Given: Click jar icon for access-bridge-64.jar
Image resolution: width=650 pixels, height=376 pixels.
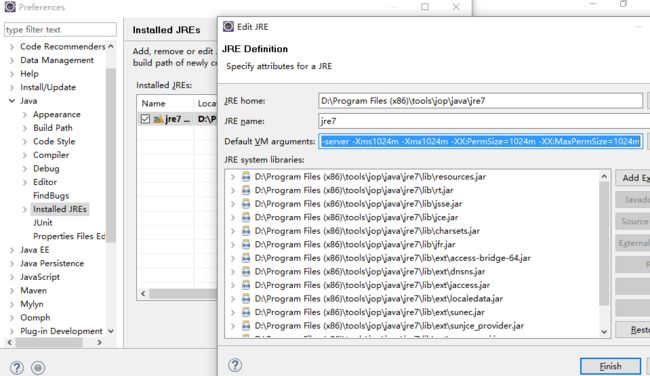Looking at the screenshot, I should tap(246, 258).
